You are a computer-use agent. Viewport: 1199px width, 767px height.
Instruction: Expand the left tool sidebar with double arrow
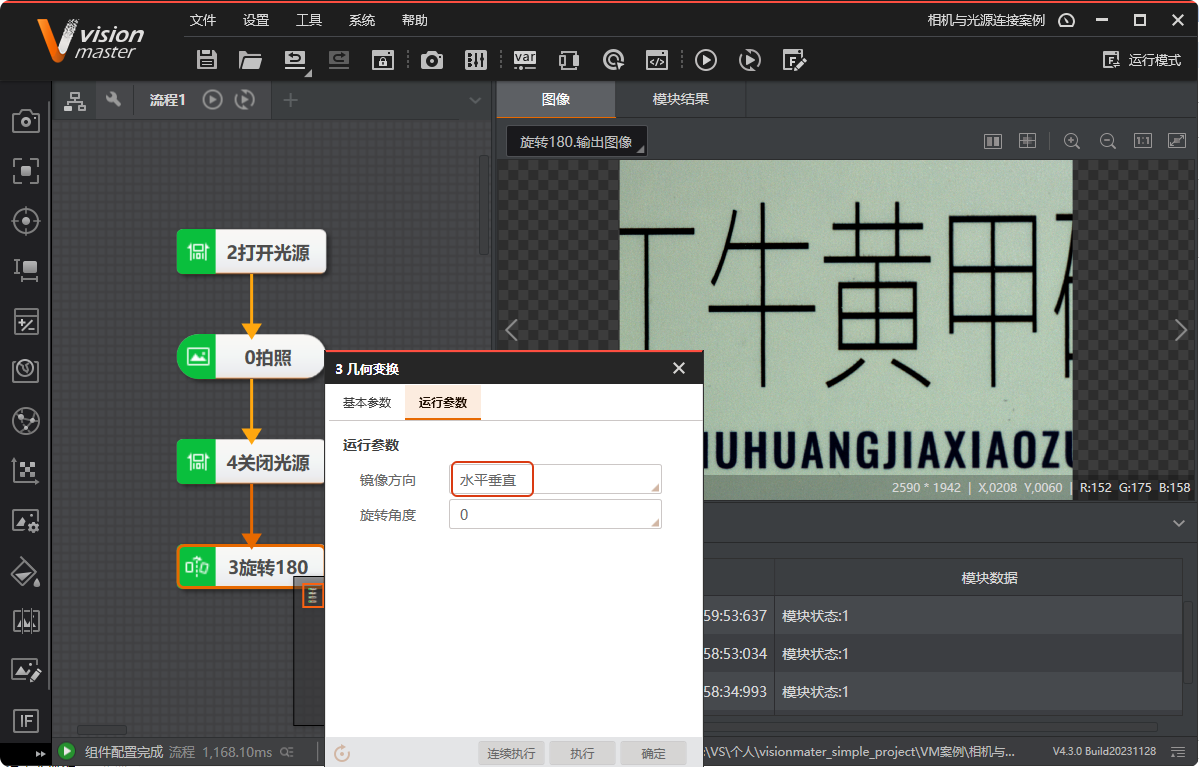point(40,754)
